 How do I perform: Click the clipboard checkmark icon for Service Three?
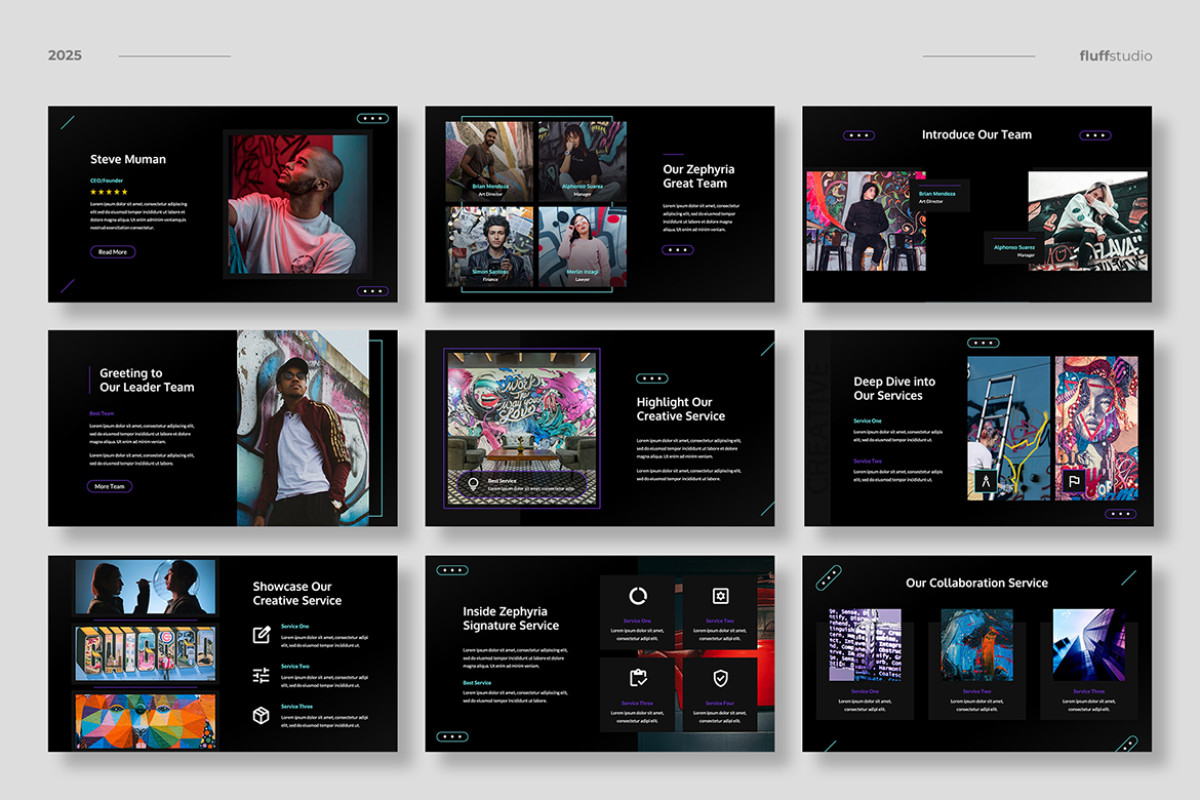(639, 677)
